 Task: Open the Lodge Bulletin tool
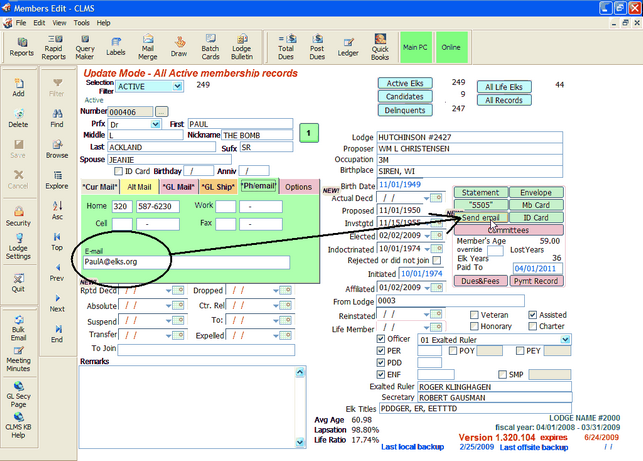tap(242, 46)
